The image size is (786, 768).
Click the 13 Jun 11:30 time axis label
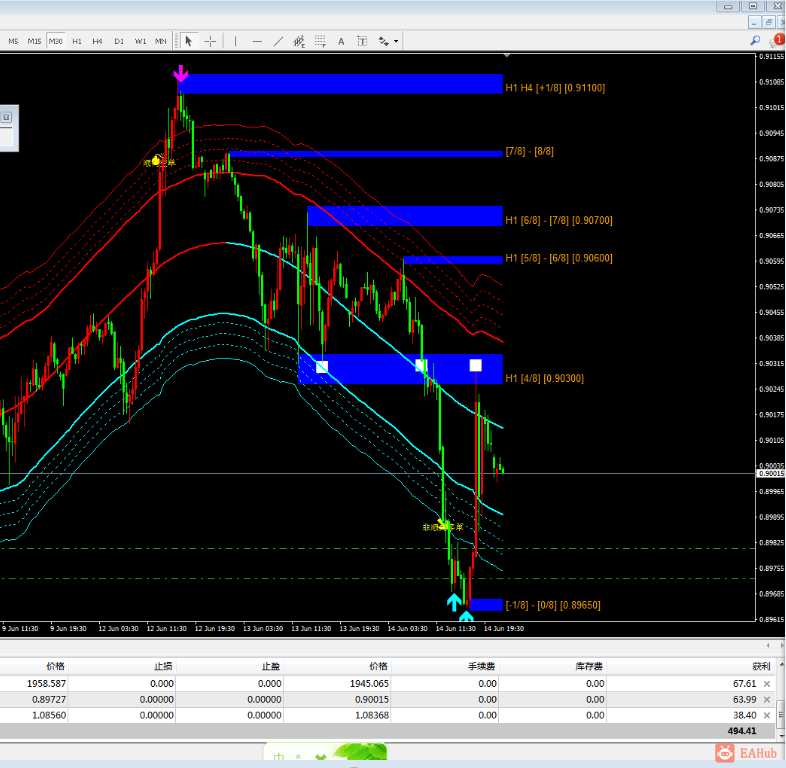[311, 629]
